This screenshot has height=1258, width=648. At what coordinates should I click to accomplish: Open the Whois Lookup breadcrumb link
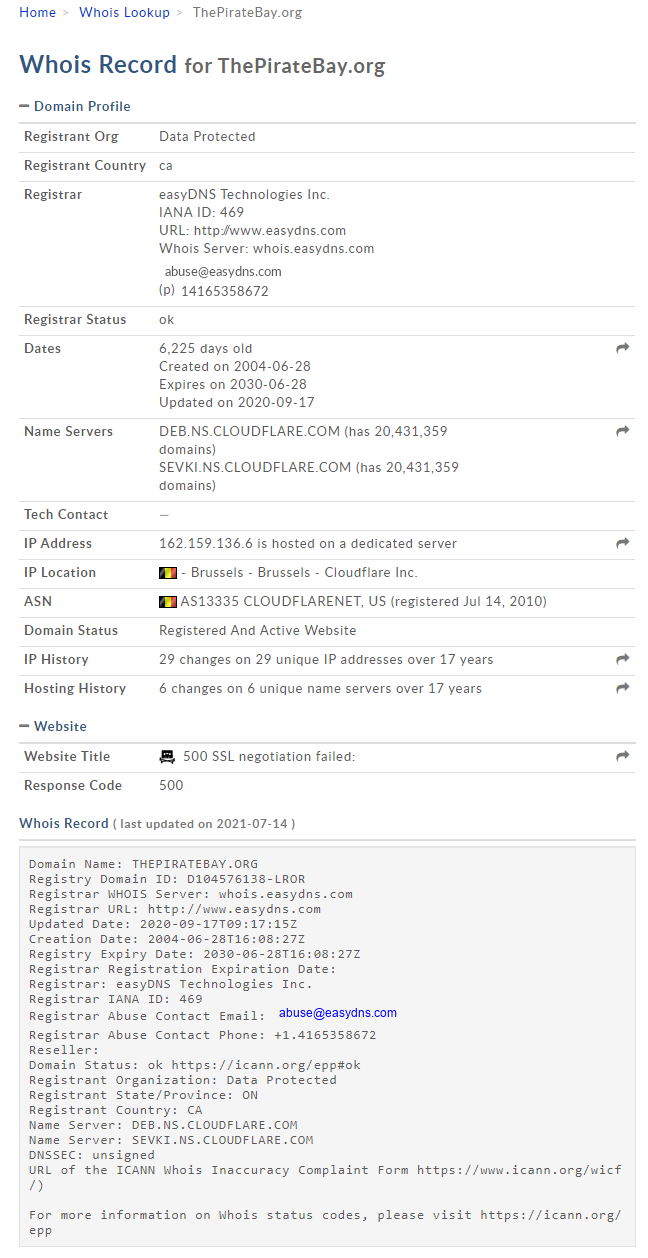click(x=124, y=13)
